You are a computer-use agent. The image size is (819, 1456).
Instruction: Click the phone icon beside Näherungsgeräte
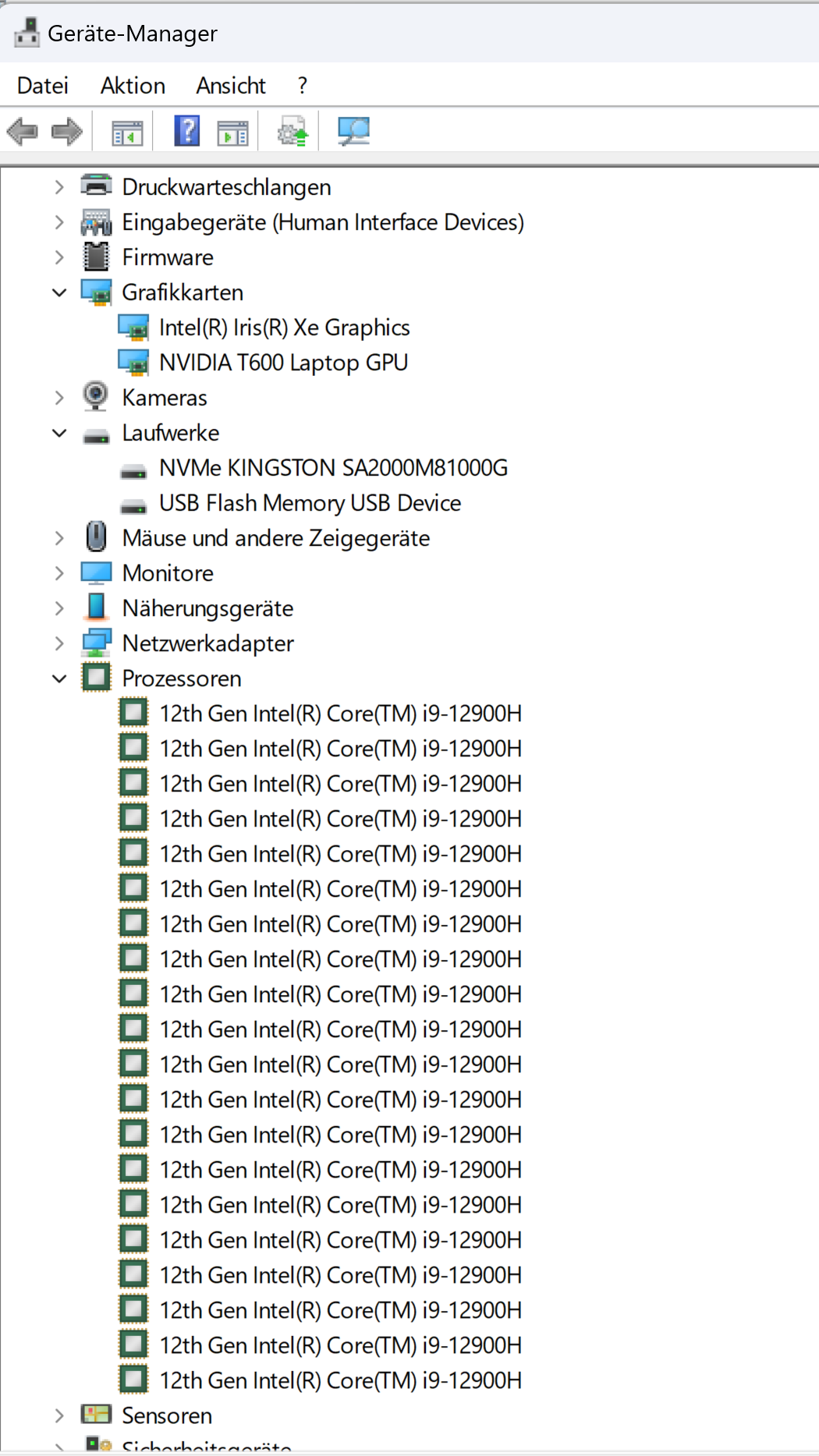click(97, 607)
